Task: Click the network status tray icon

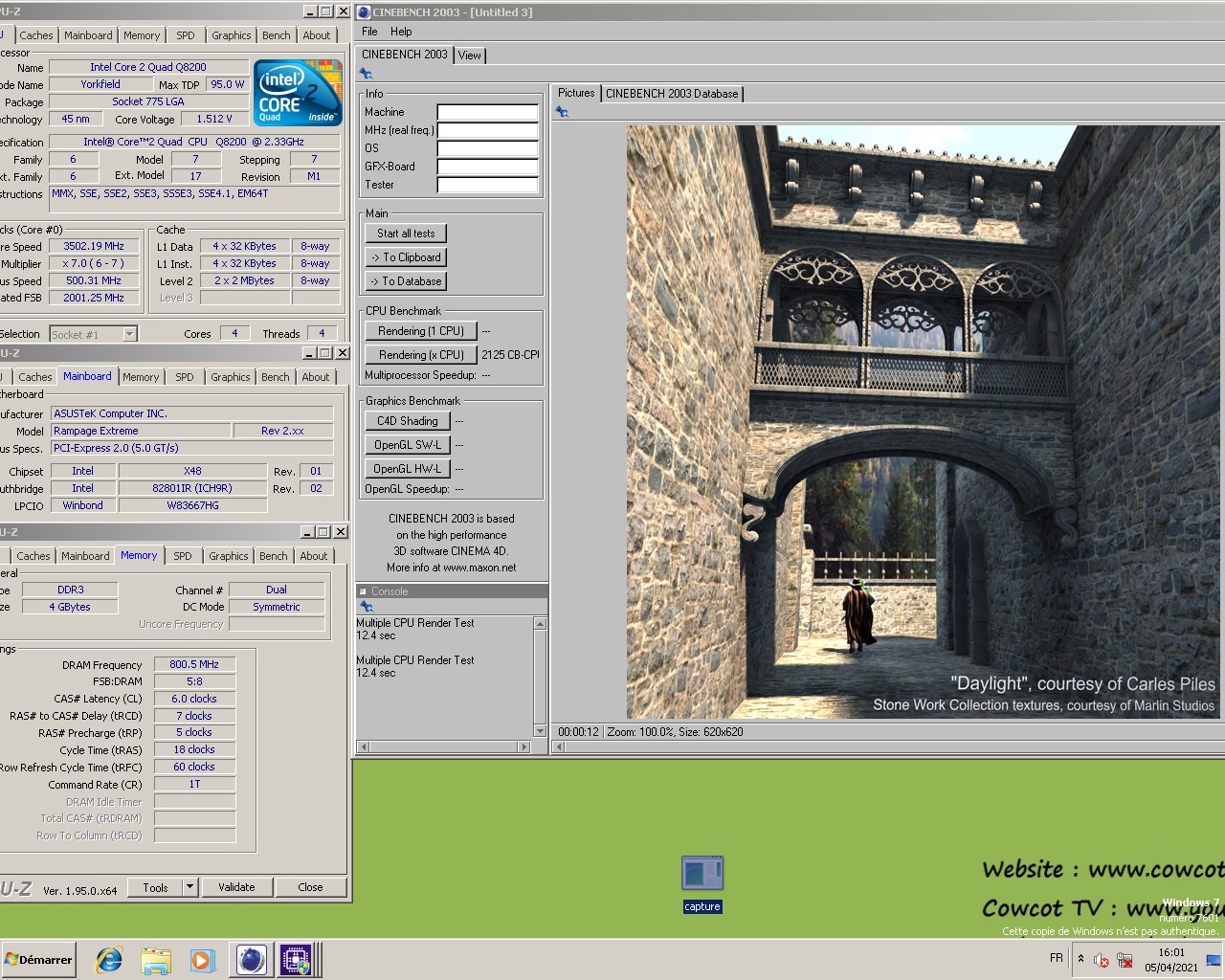Action: pos(1125,960)
